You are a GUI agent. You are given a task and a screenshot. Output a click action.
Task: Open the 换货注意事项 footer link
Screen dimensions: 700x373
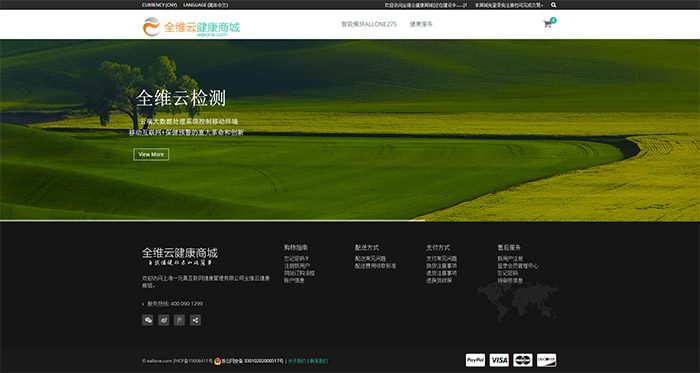[x=442, y=265]
